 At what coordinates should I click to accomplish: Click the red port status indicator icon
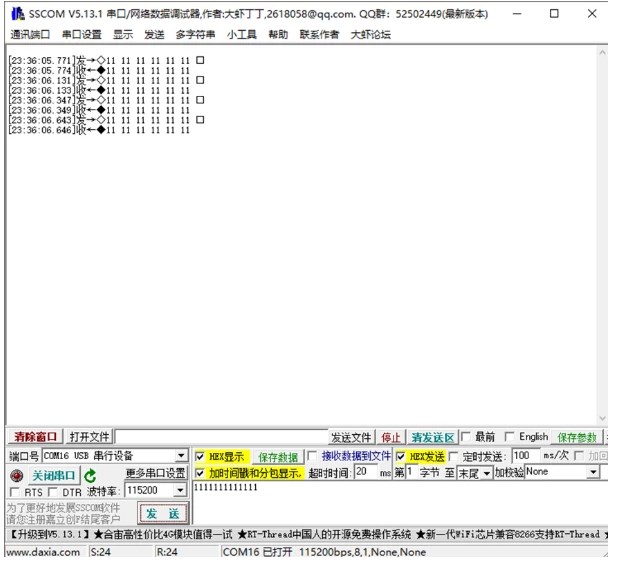tap(16, 476)
